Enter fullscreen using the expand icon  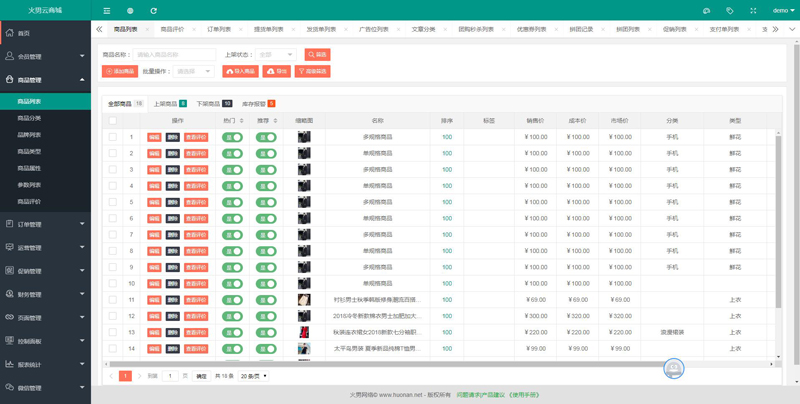(753, 10)
